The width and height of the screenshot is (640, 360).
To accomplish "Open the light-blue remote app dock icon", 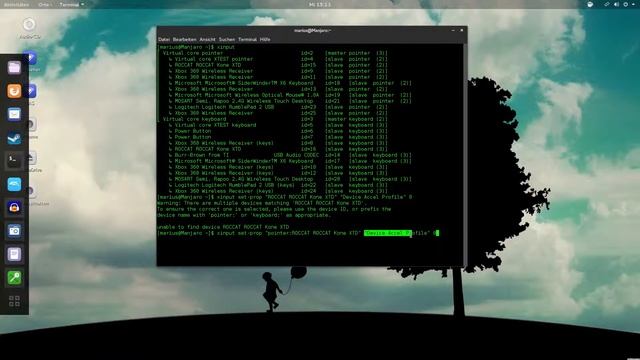I will [x=14, y=184].
